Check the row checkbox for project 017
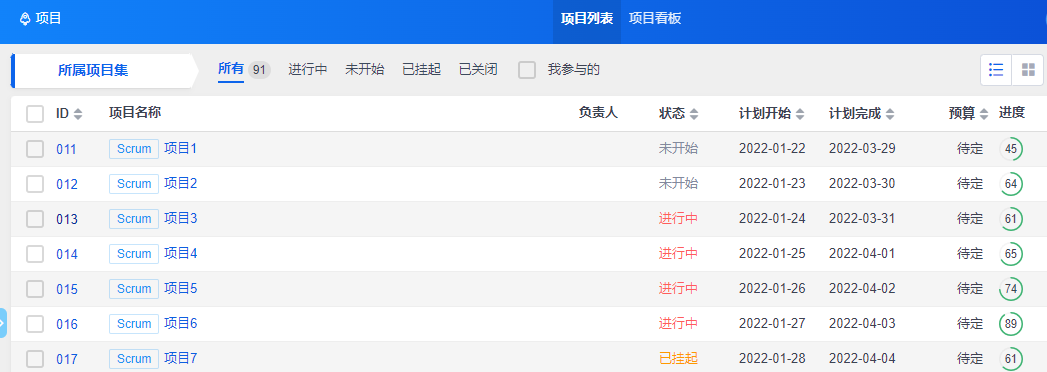1047x372 pixels. 35,359
